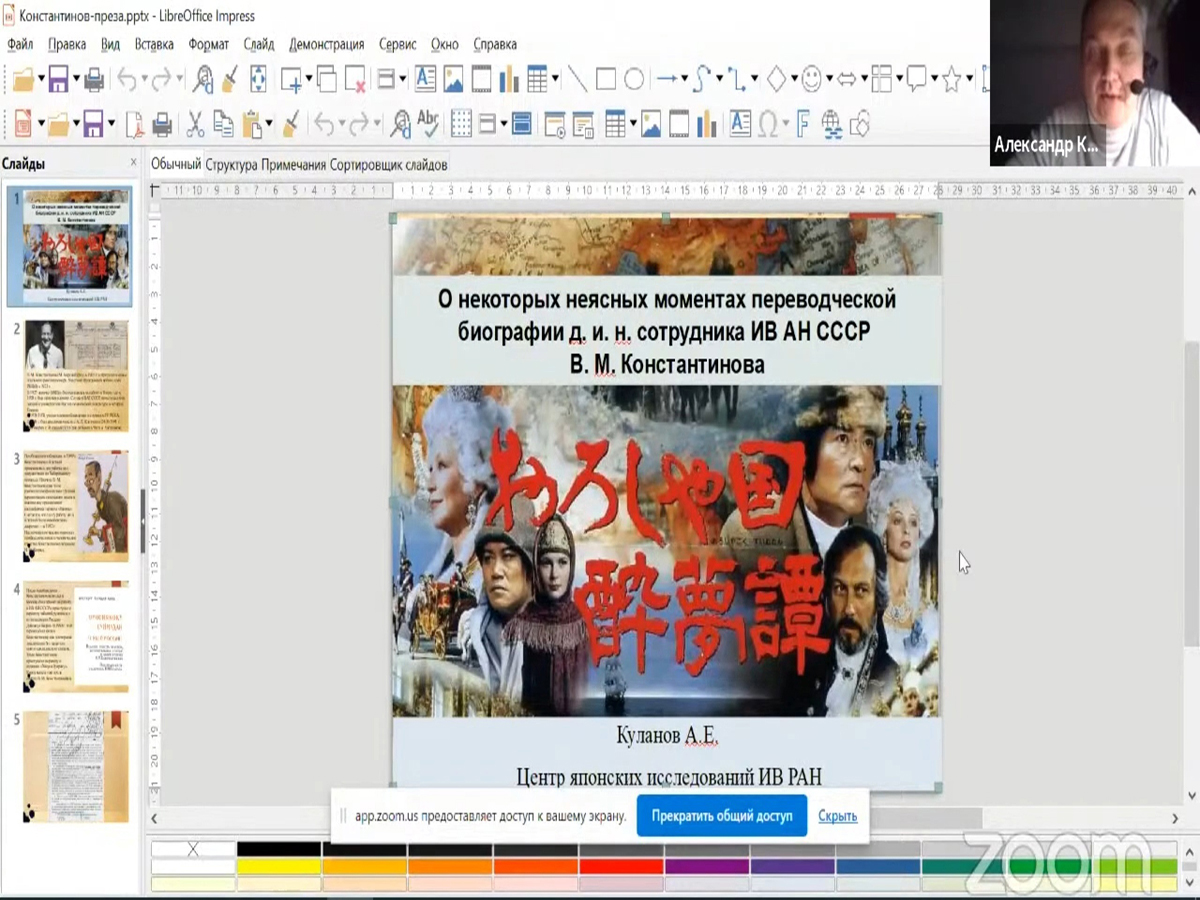Open the Файл menu
Image resolution: width=1200 pixels, height=900 pixels.
tap(20, 44)
